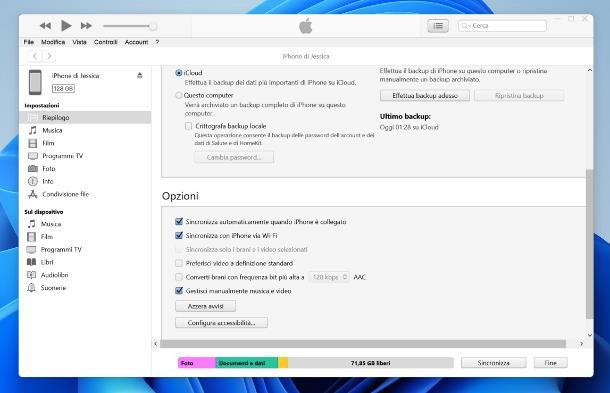The image size is (610, 393).
Task: Start playback with the play button
Action: [66, 26]
